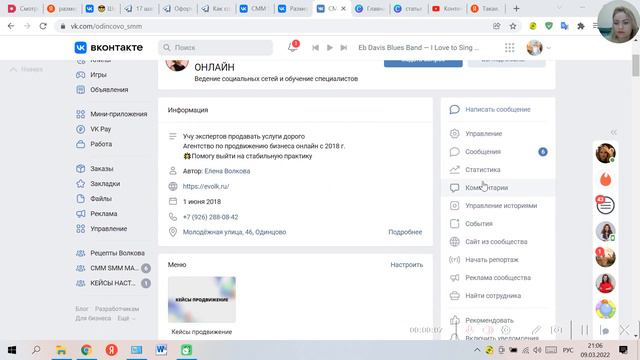The width and height of the screenshot is (640, 360).
Task: Click the Назад back-to-top control
Action: [27, 69]
